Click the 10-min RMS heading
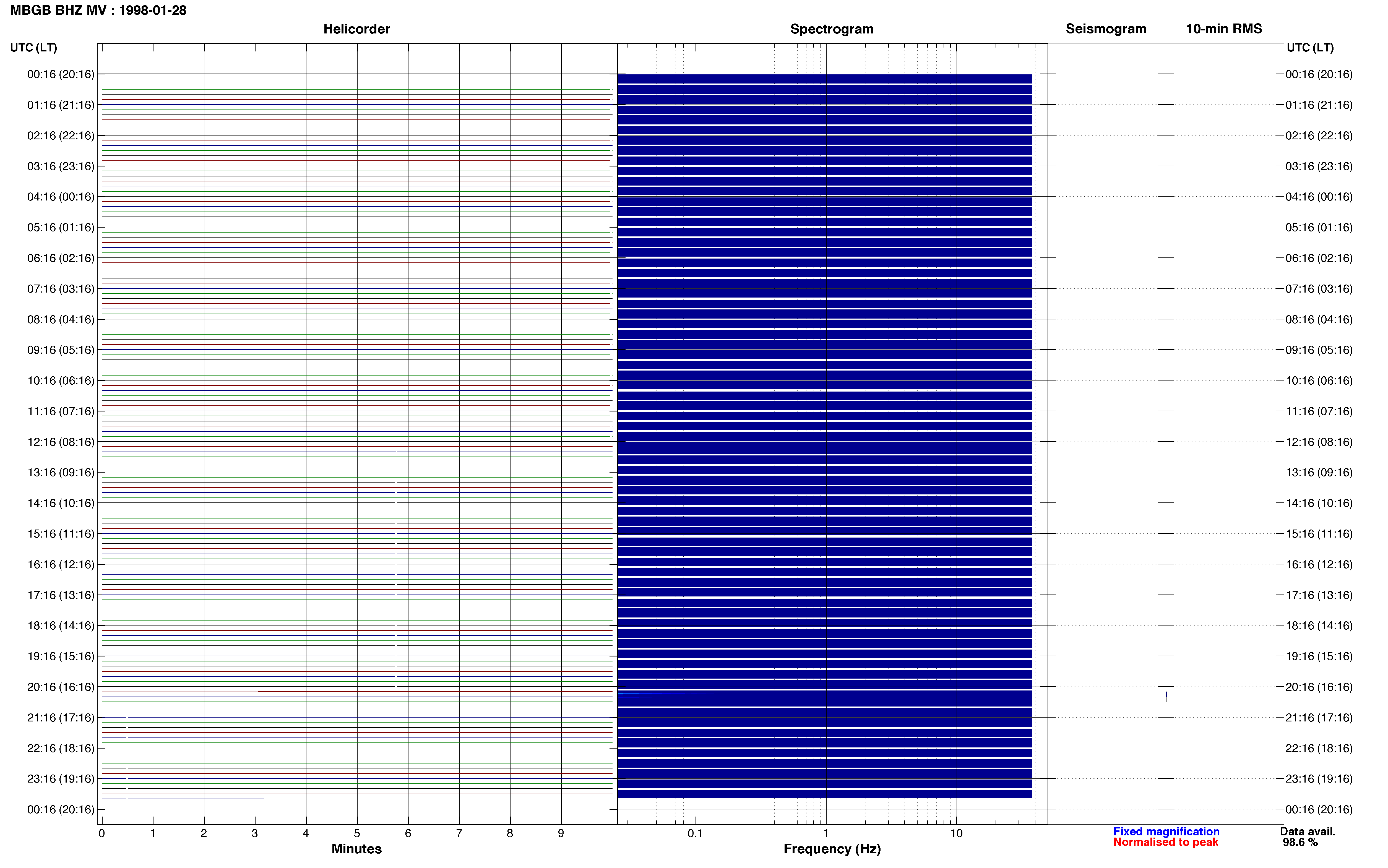Viewport: 1388px width, 868px height. coord(1224,29)
